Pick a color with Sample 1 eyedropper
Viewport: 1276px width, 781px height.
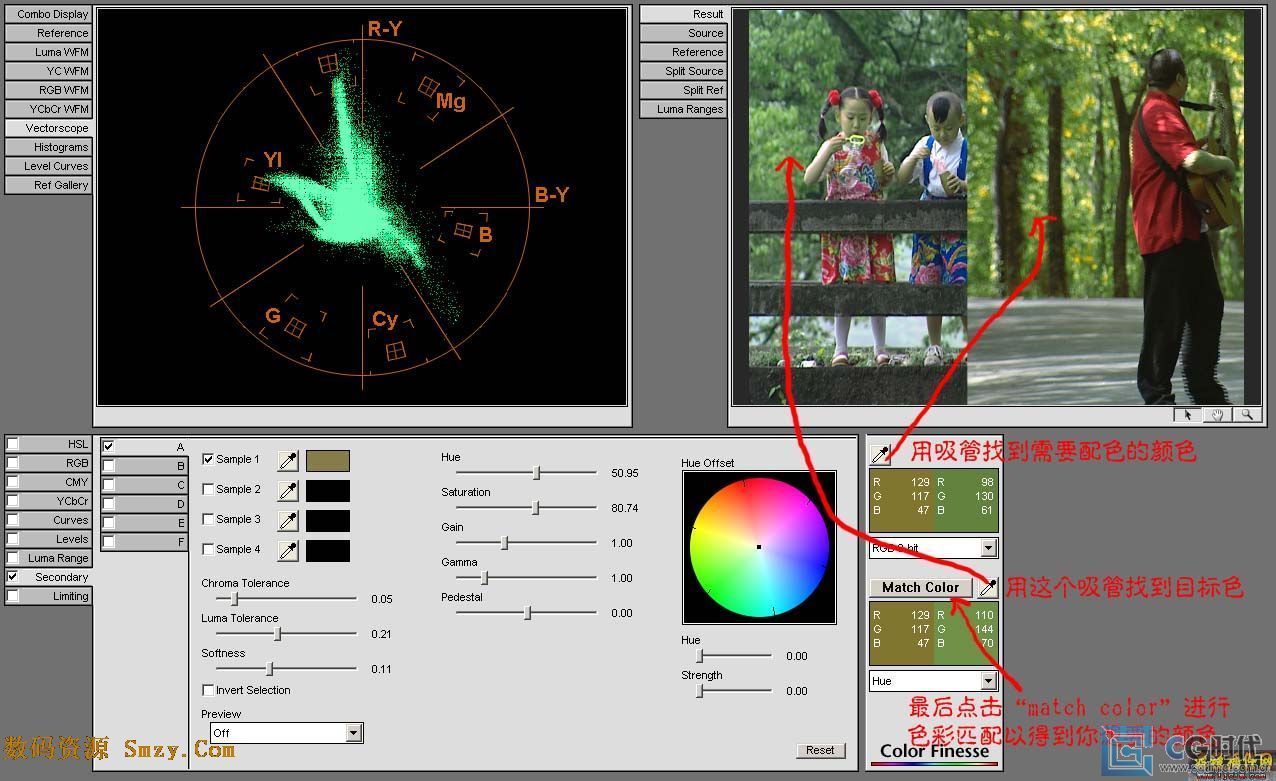[x=288, y=460]
